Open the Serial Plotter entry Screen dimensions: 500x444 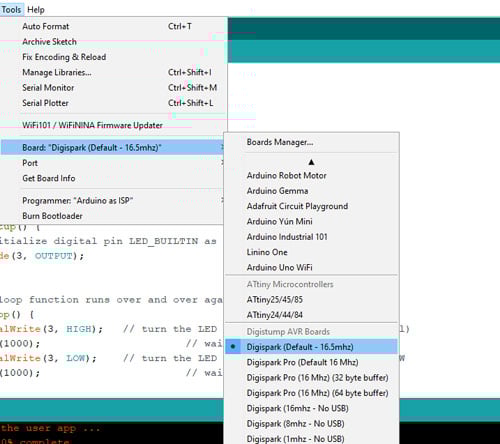point(113,103)
